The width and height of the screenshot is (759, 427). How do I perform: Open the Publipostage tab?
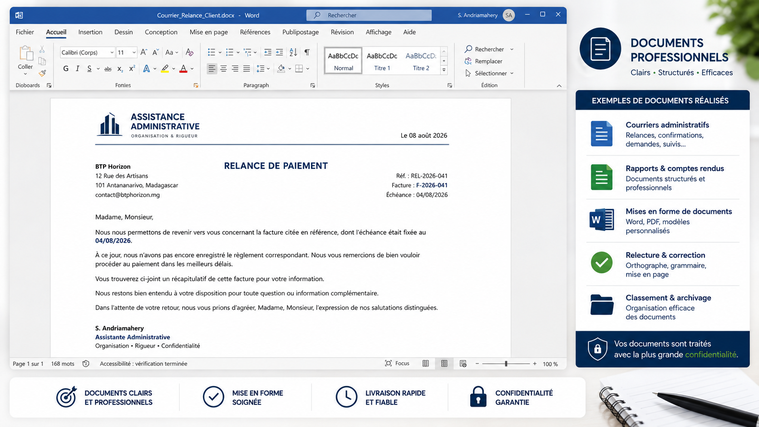click(301, 32)
